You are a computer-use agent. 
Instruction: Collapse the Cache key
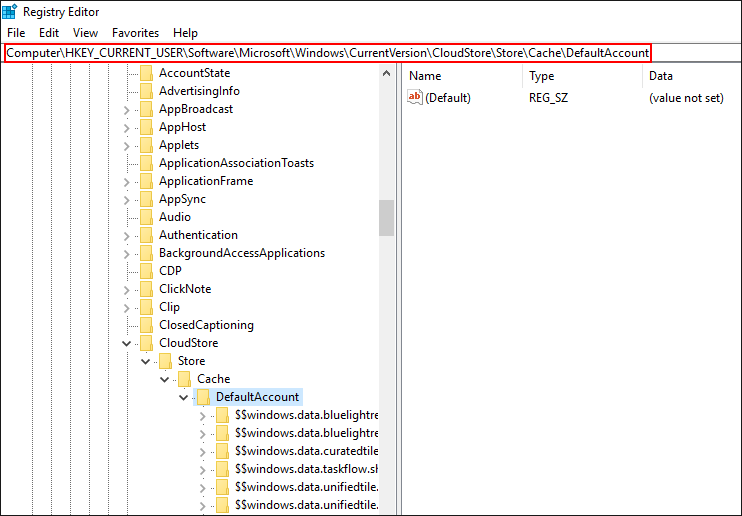click(x=164, y=379)
